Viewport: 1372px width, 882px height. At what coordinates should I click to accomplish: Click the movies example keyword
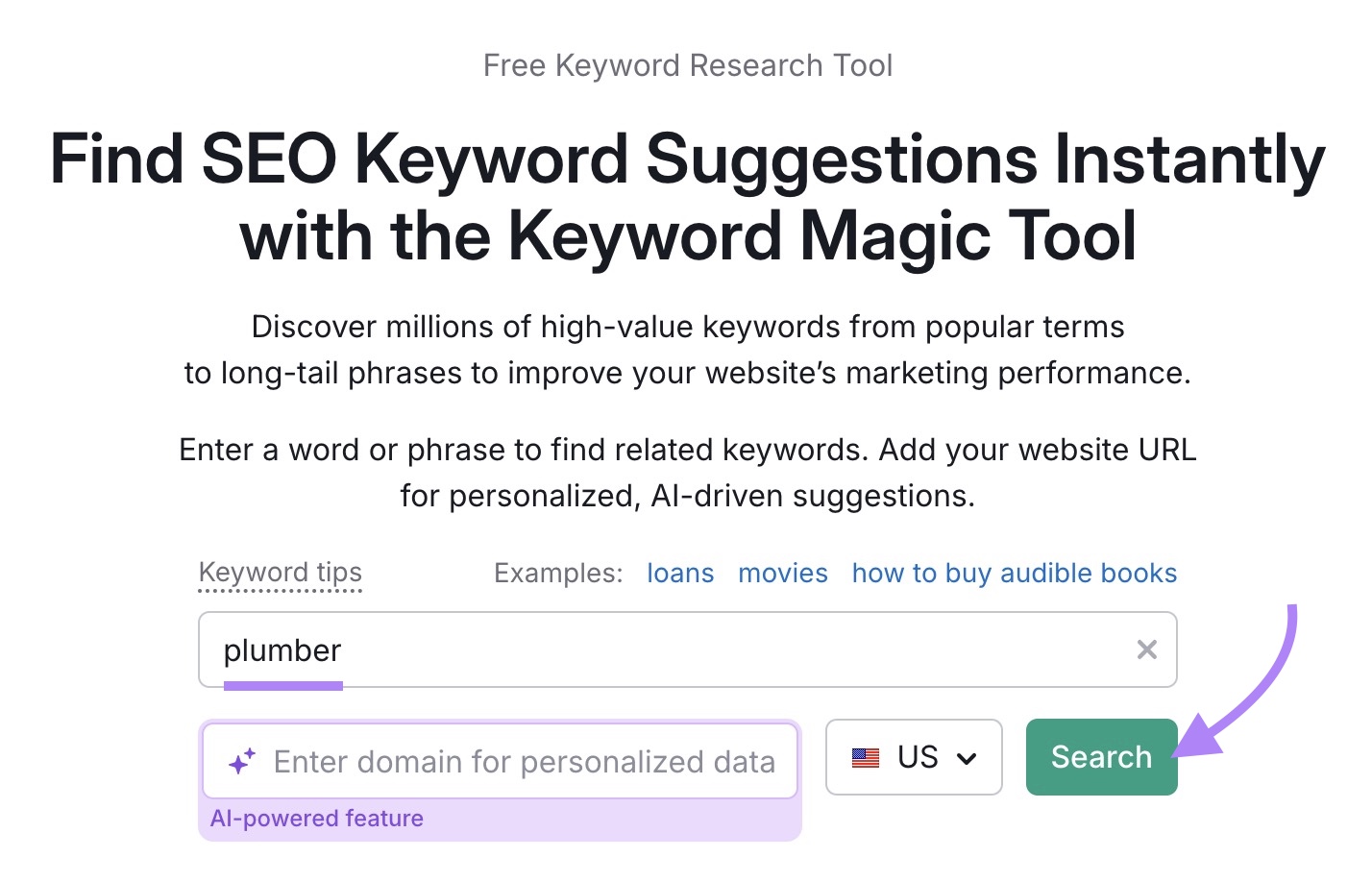coord(782,573)
